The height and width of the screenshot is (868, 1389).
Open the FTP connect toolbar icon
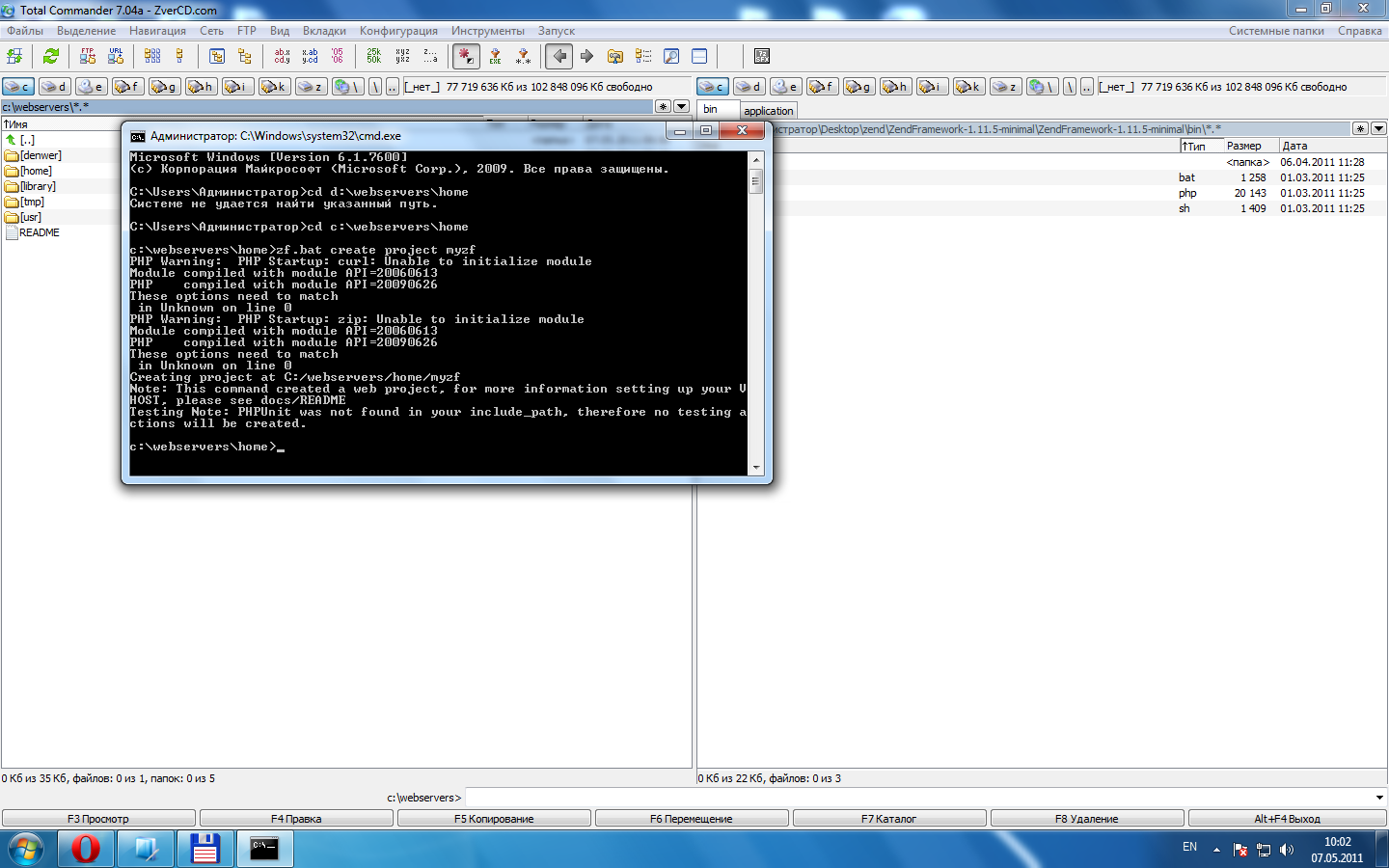(x=88, y=57)
